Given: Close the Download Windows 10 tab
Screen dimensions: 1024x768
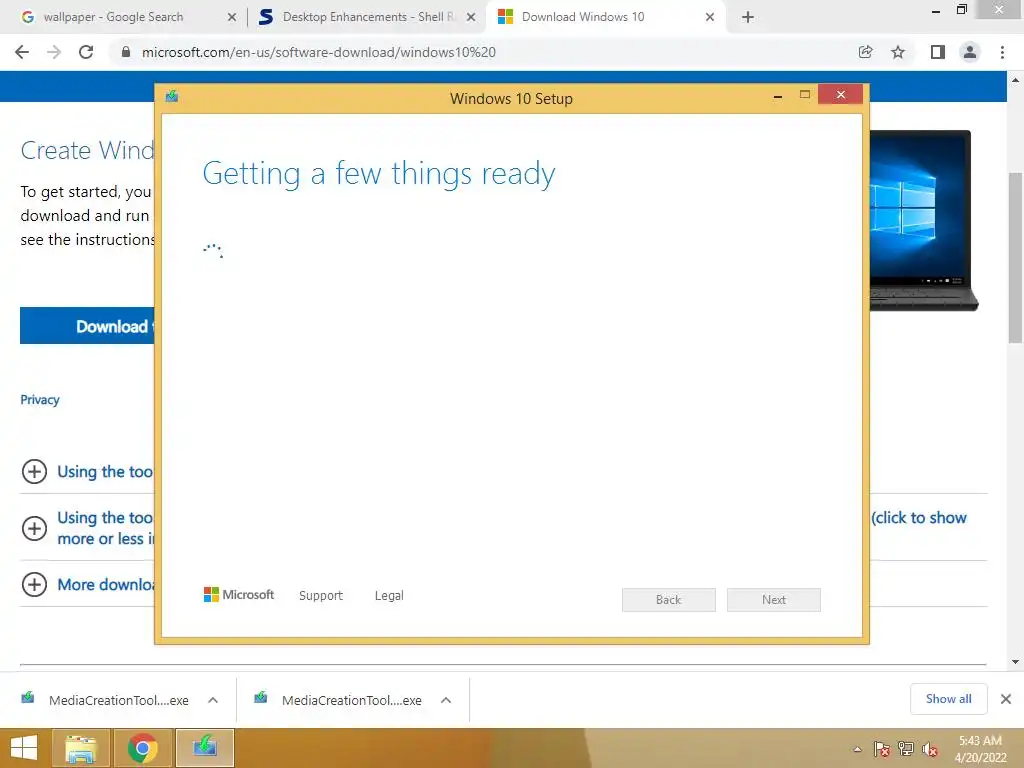Looking at the screenshot, I should (710, 17).
